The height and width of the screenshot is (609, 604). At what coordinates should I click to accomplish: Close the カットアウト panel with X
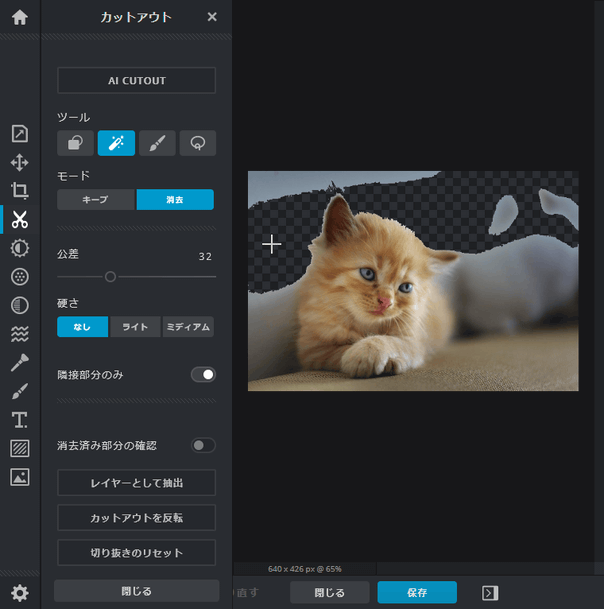[x=212, y=17]
